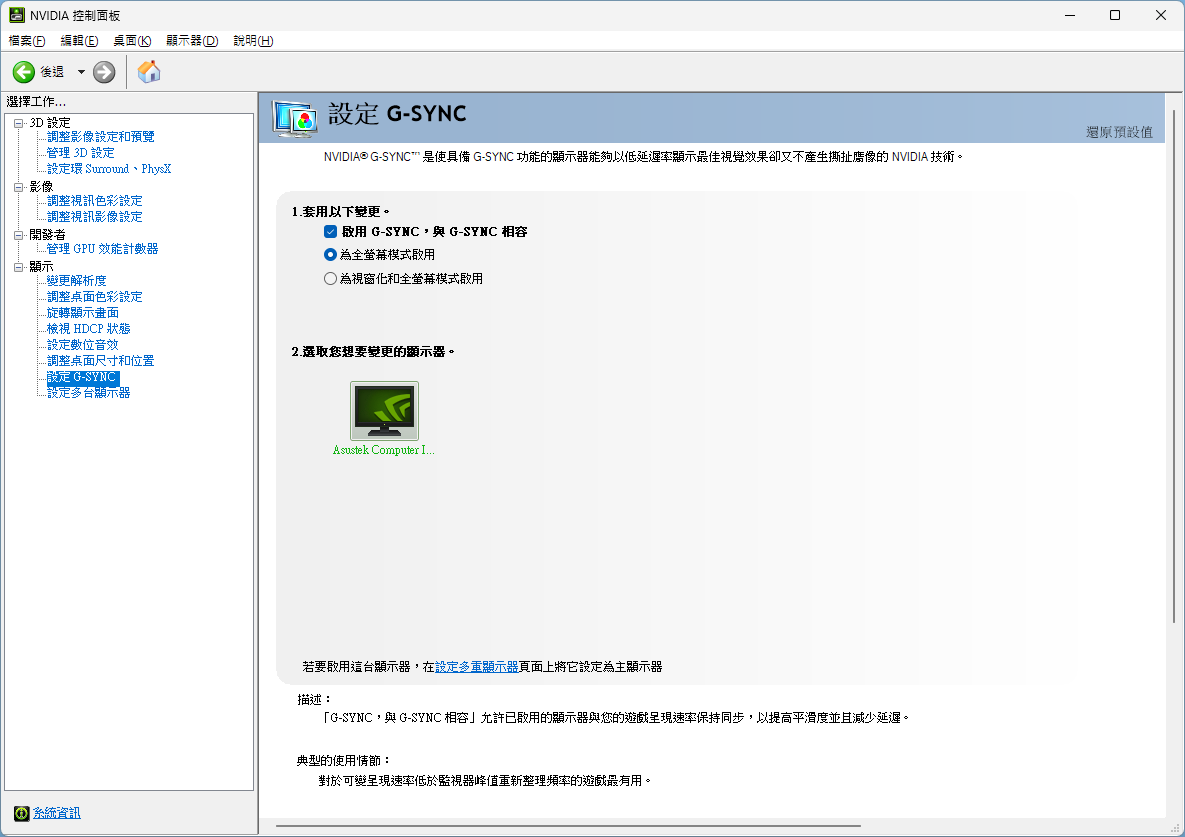Viewport: 1185px width, 837px height.
Task: Open the 編輯(E) menu
Action: (x=79, y=41)
